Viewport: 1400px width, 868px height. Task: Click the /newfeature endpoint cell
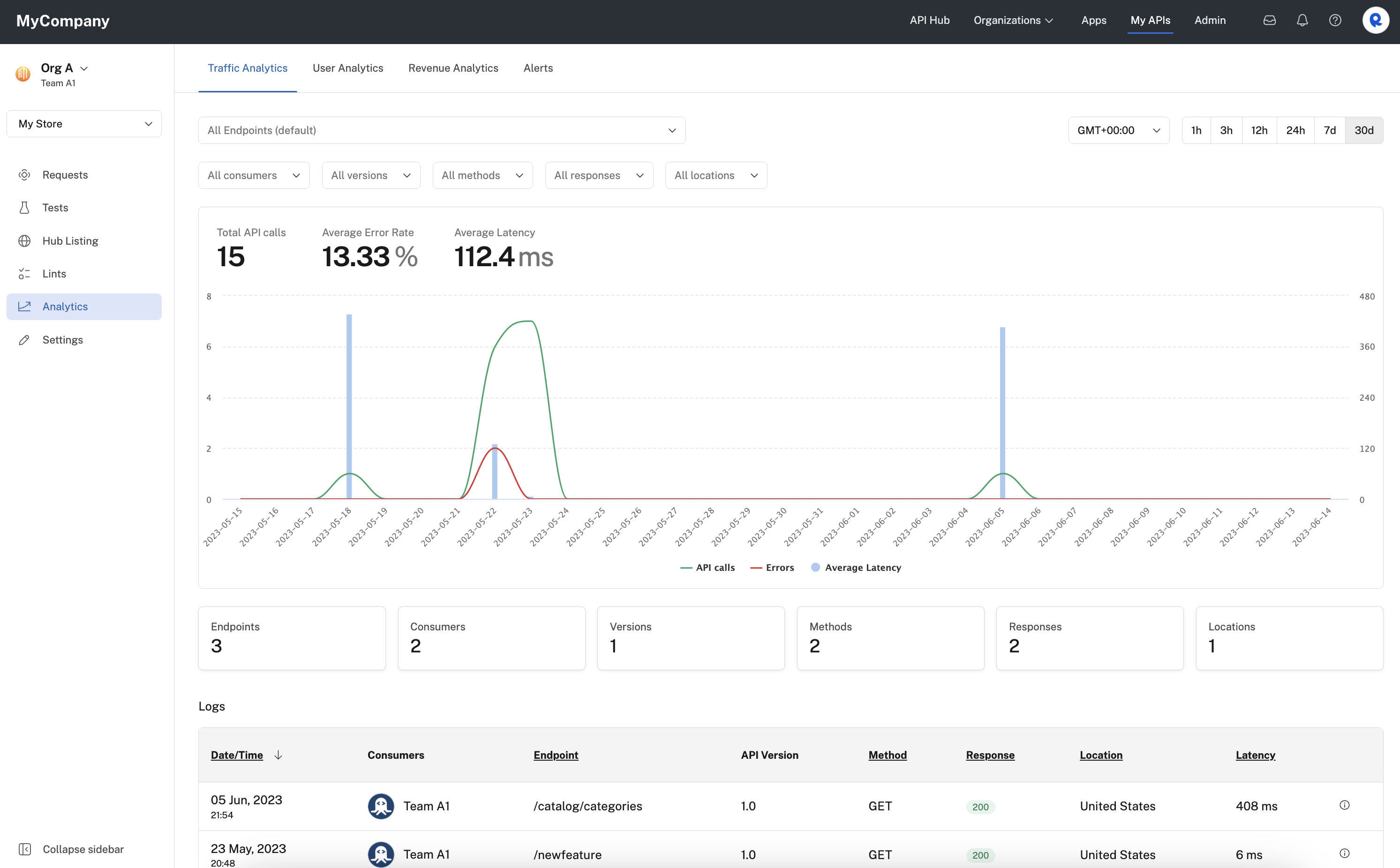click(x=567, y=854)
